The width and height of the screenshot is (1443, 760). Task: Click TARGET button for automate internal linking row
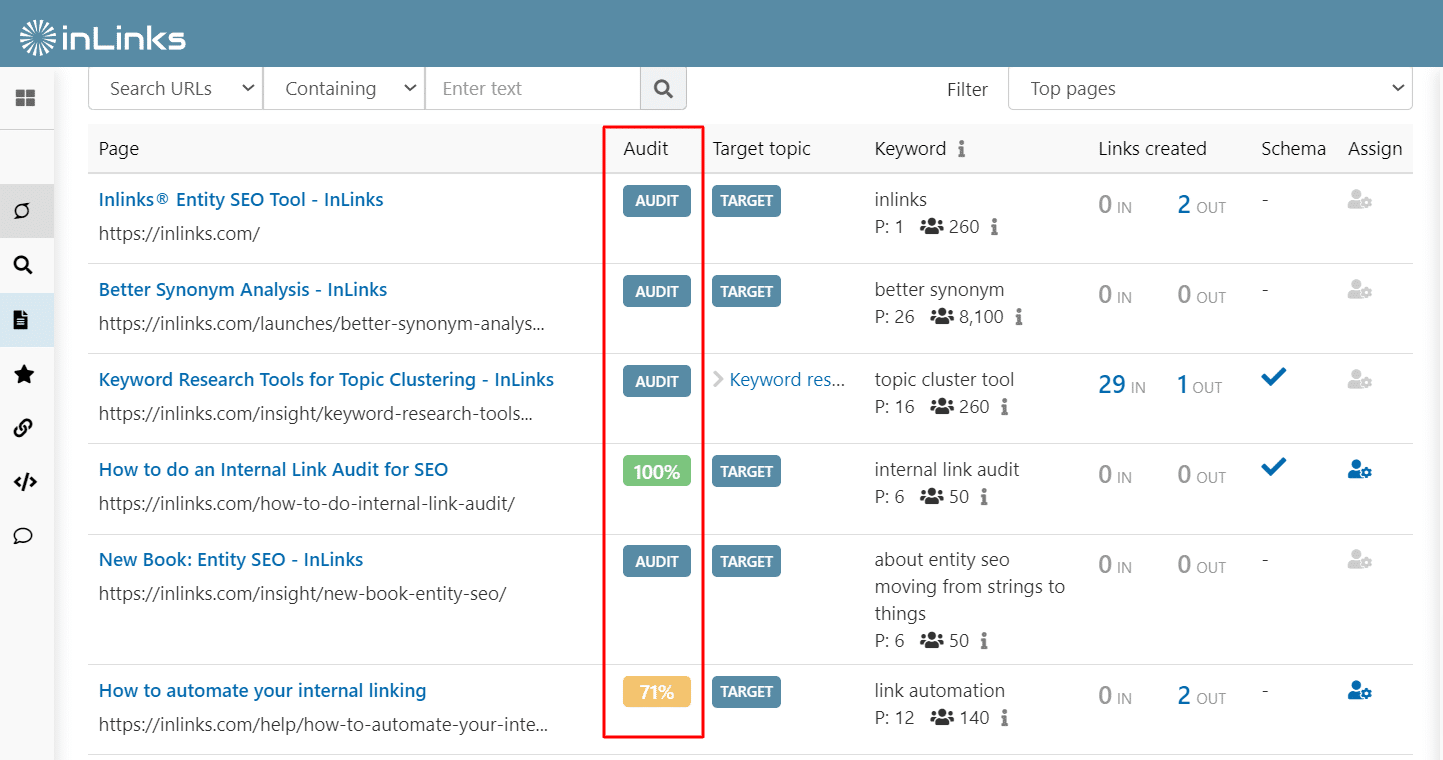tap(747, 692)
